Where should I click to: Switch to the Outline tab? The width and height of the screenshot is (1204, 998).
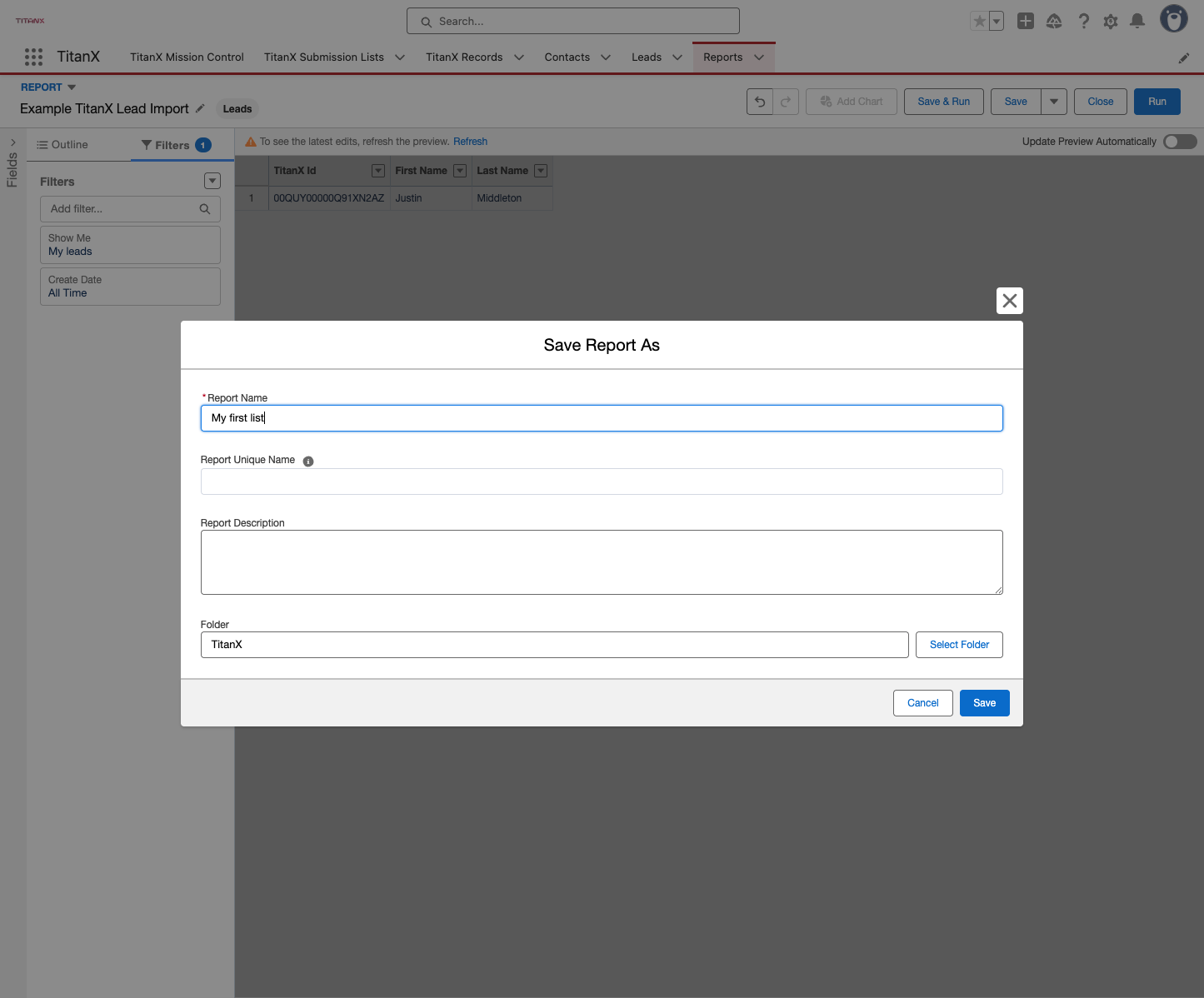(62, 145)
